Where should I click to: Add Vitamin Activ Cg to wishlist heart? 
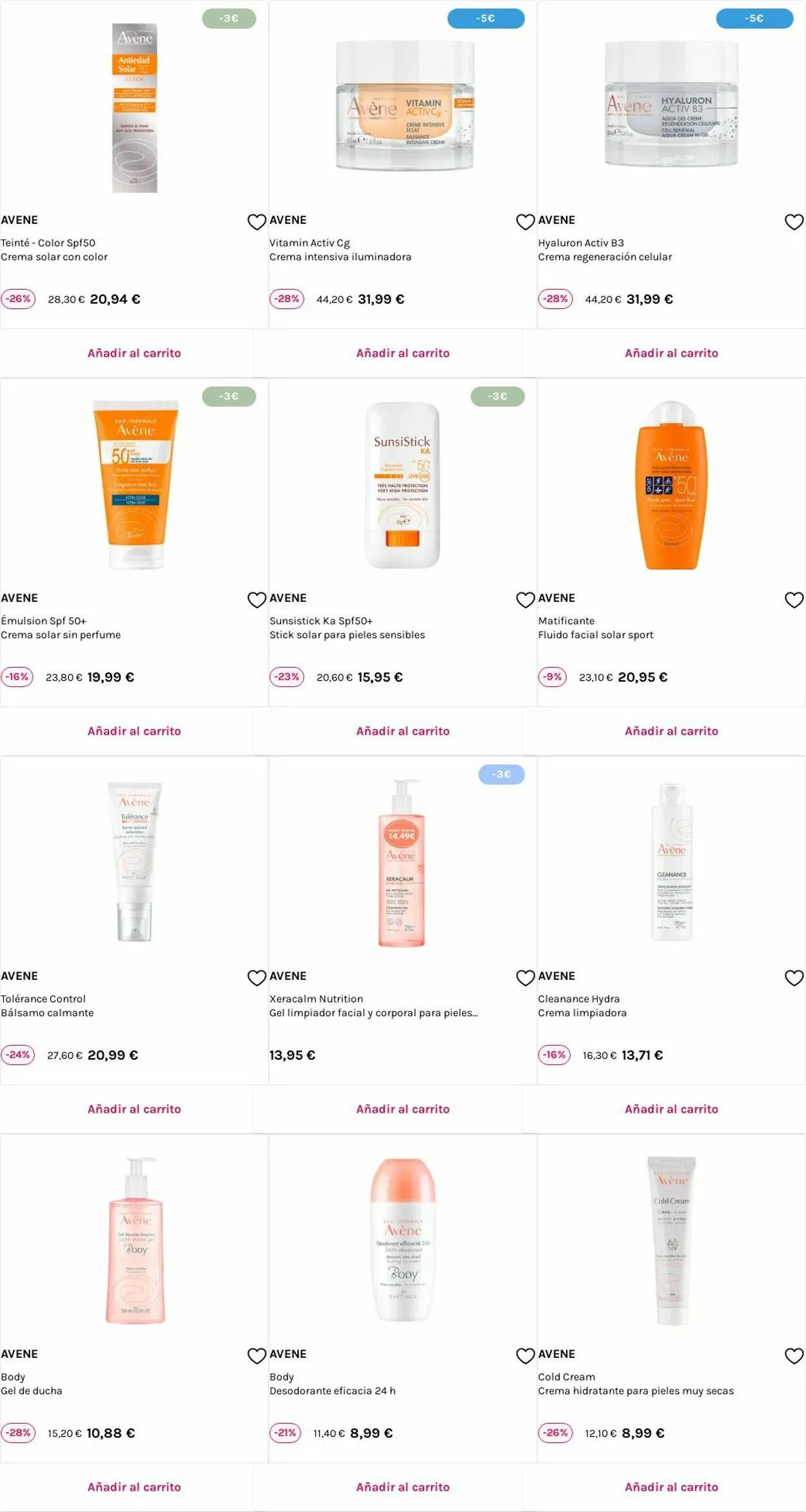click(x=526, y=222)
